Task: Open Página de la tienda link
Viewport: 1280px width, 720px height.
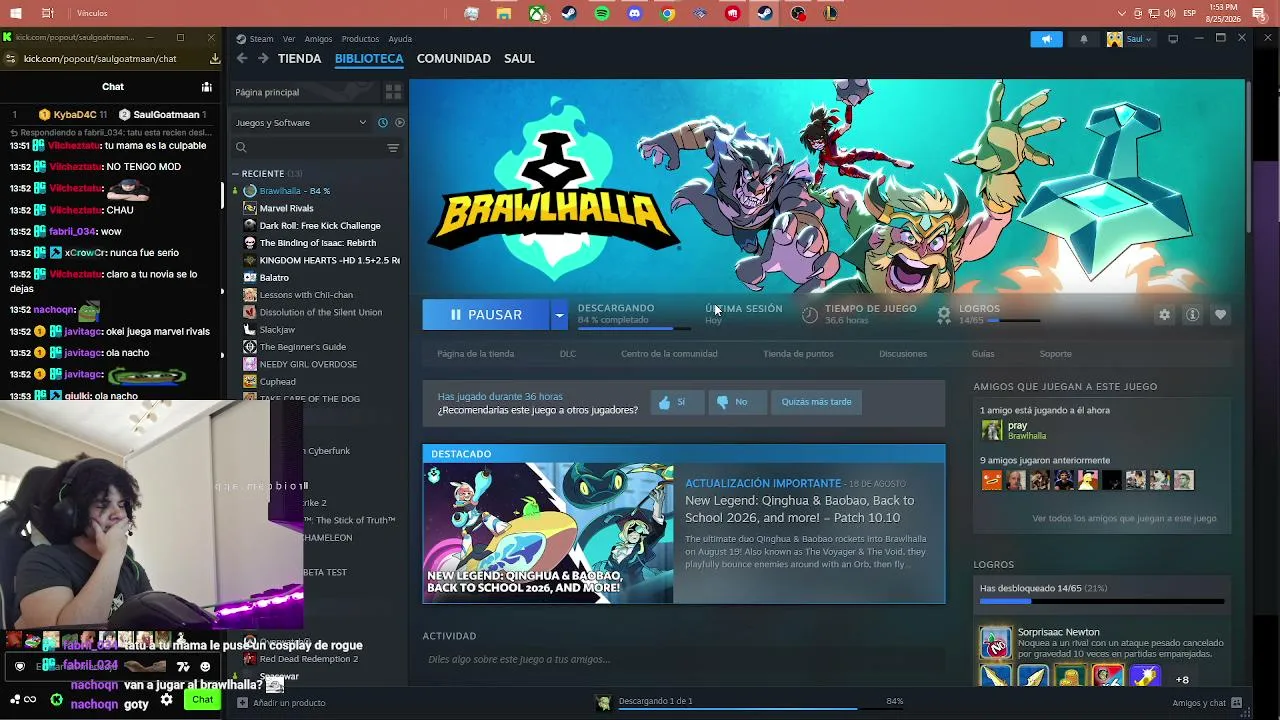Action: 476,354
